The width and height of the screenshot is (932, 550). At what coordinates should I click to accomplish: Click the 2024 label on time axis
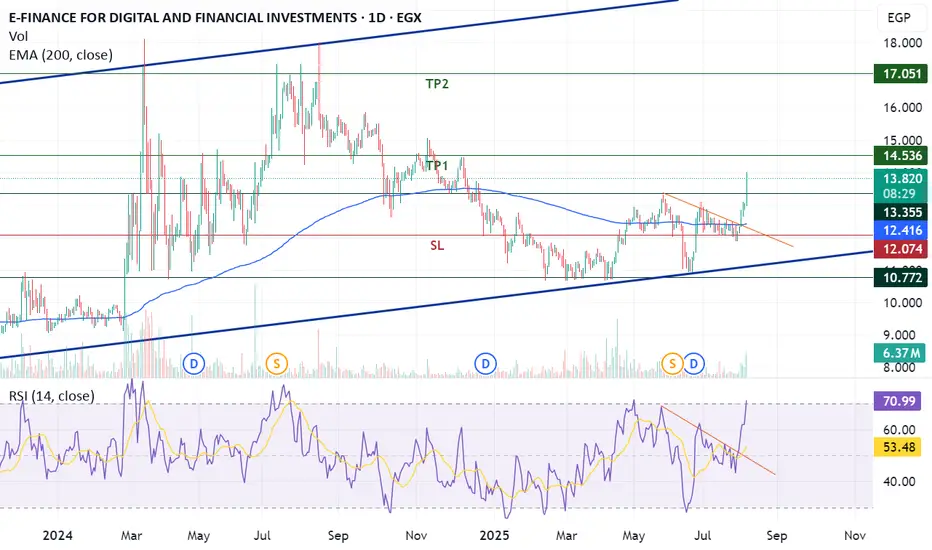58,535
